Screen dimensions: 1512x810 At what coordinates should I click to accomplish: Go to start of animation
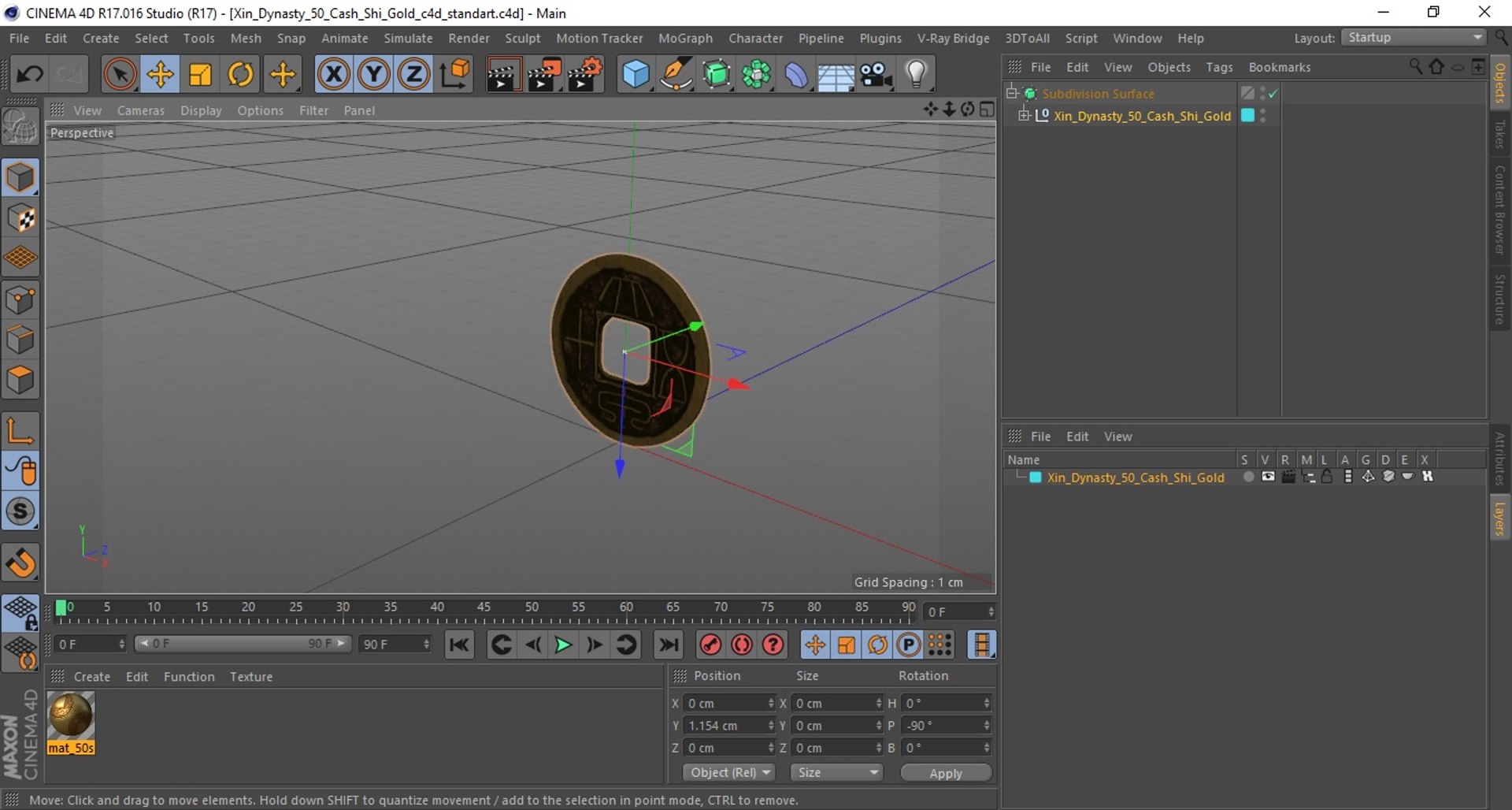(459, 645)
